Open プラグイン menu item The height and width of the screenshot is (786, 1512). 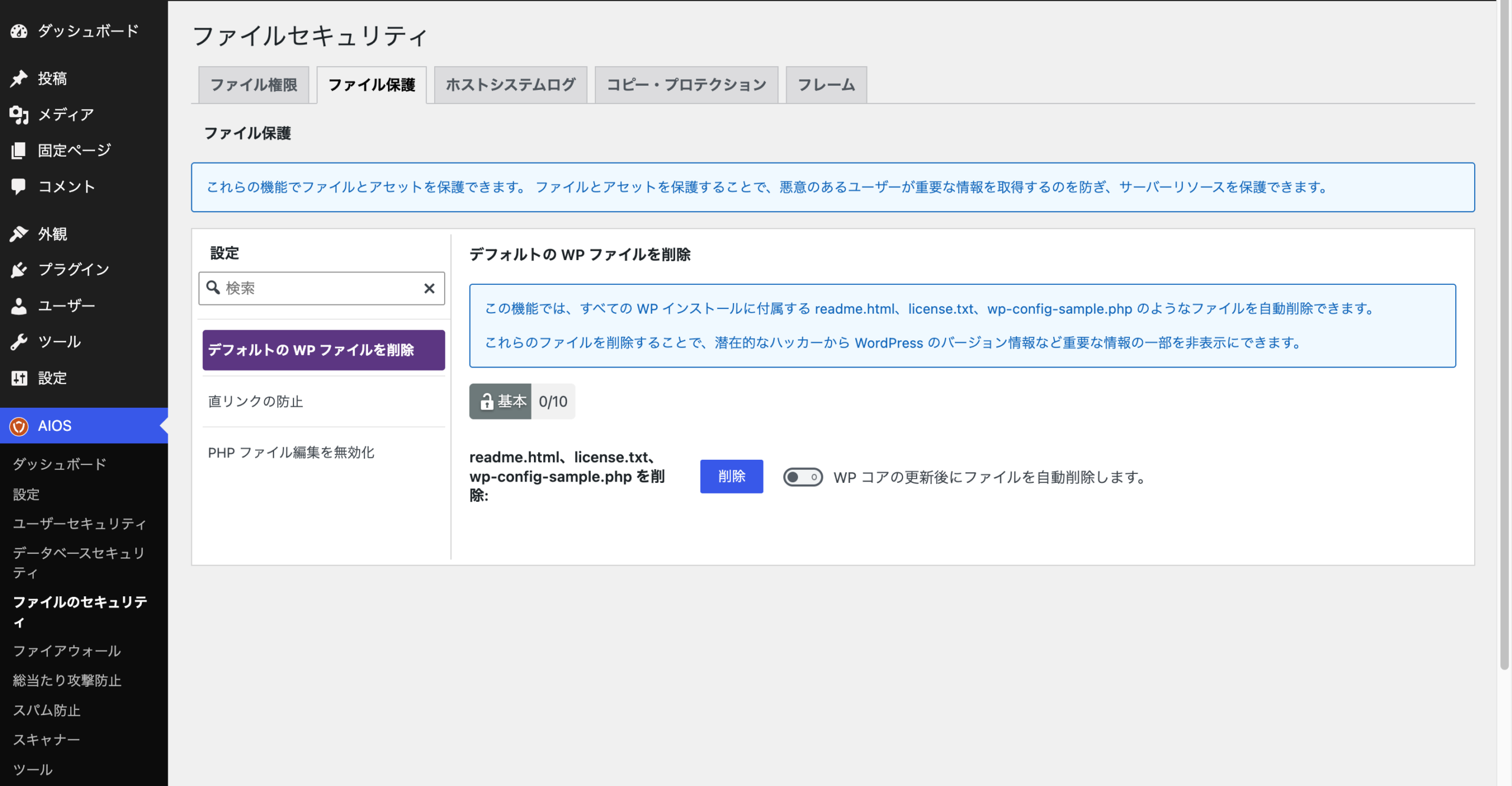point(84,269)
